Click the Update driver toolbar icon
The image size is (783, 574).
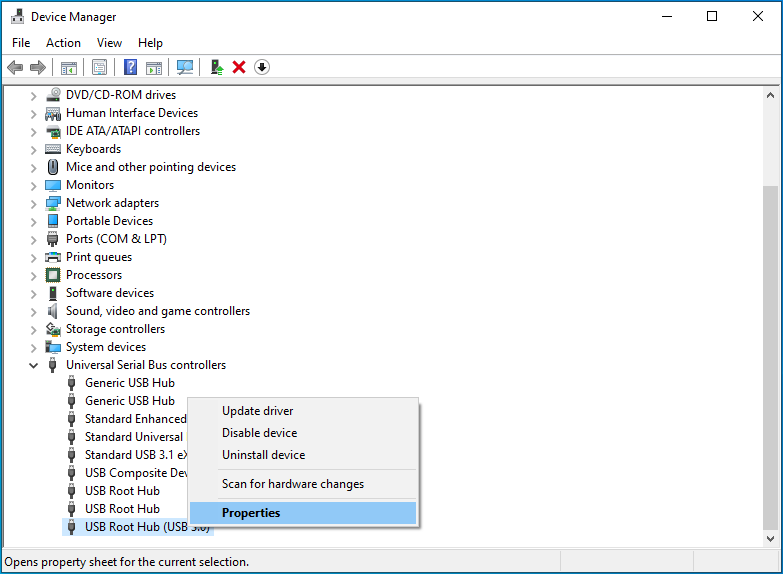(216, 67)
